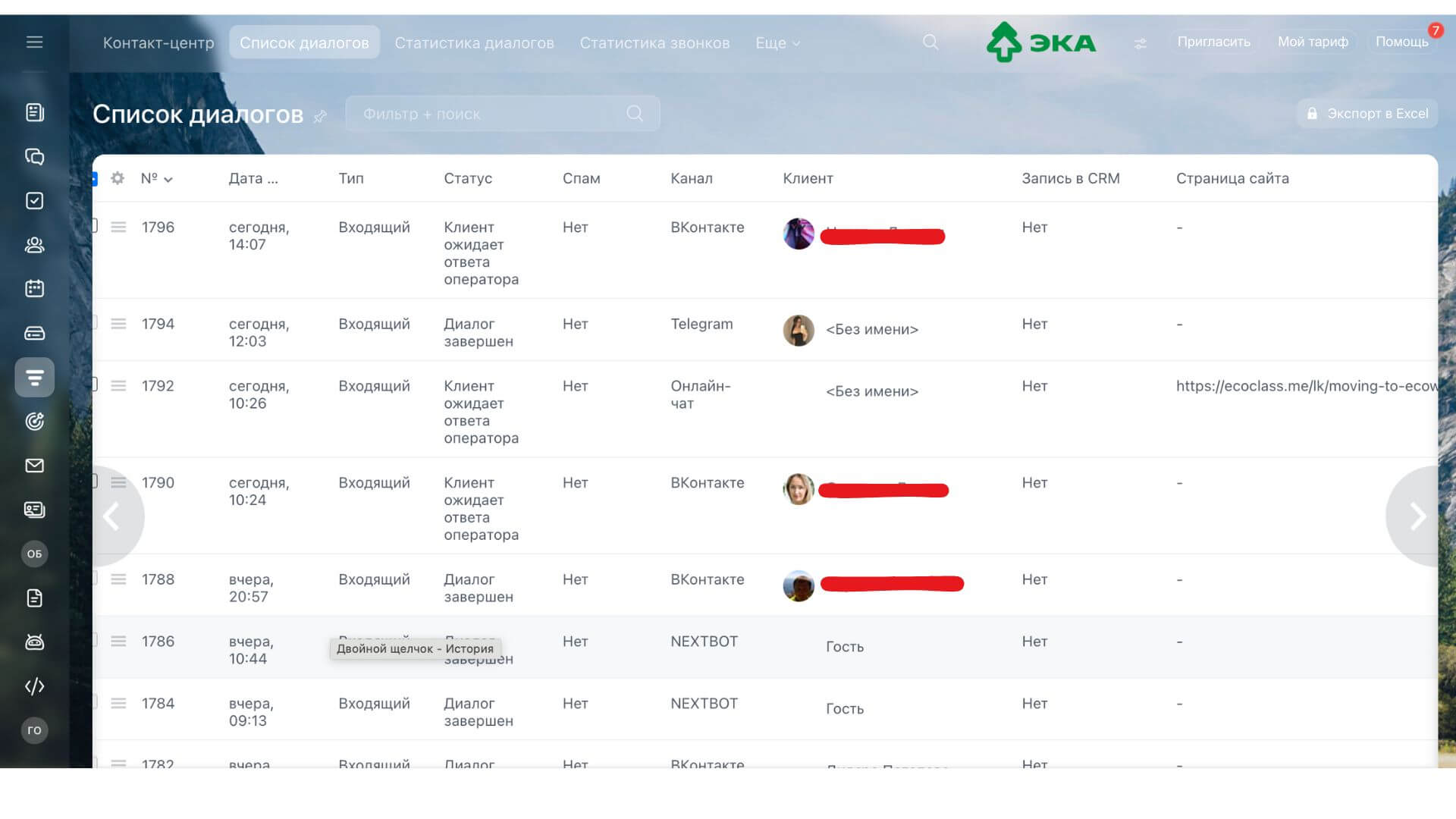Image resolution: width=1456 pixels, height=819 pixels.
Task: Open the calendar sidebar icon
Action: (34, 289)
